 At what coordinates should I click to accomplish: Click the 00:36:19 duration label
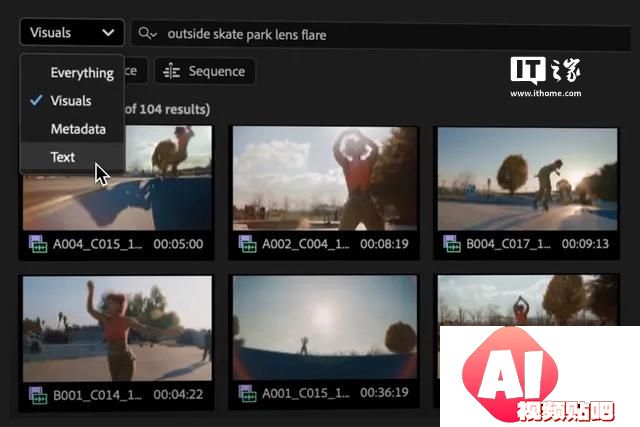[381, 394]
